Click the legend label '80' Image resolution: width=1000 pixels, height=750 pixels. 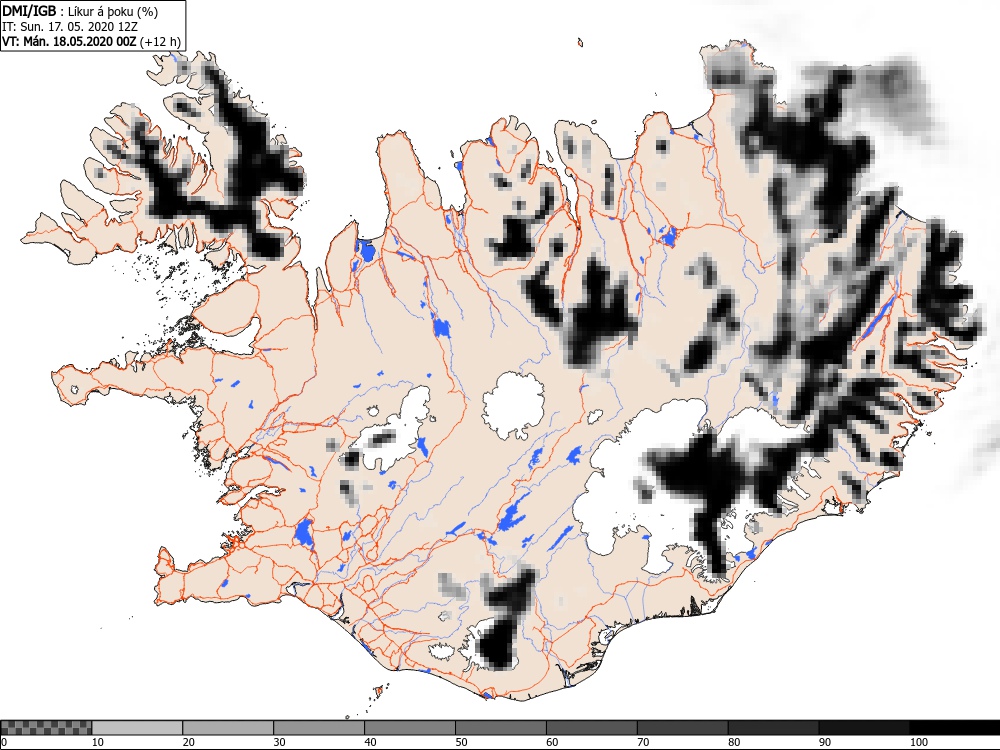coord(734,742)
